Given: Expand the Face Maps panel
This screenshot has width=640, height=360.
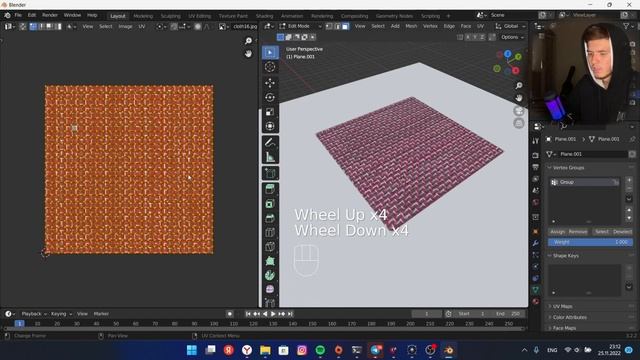Looking at the screenshot, I should pos(564,328).
